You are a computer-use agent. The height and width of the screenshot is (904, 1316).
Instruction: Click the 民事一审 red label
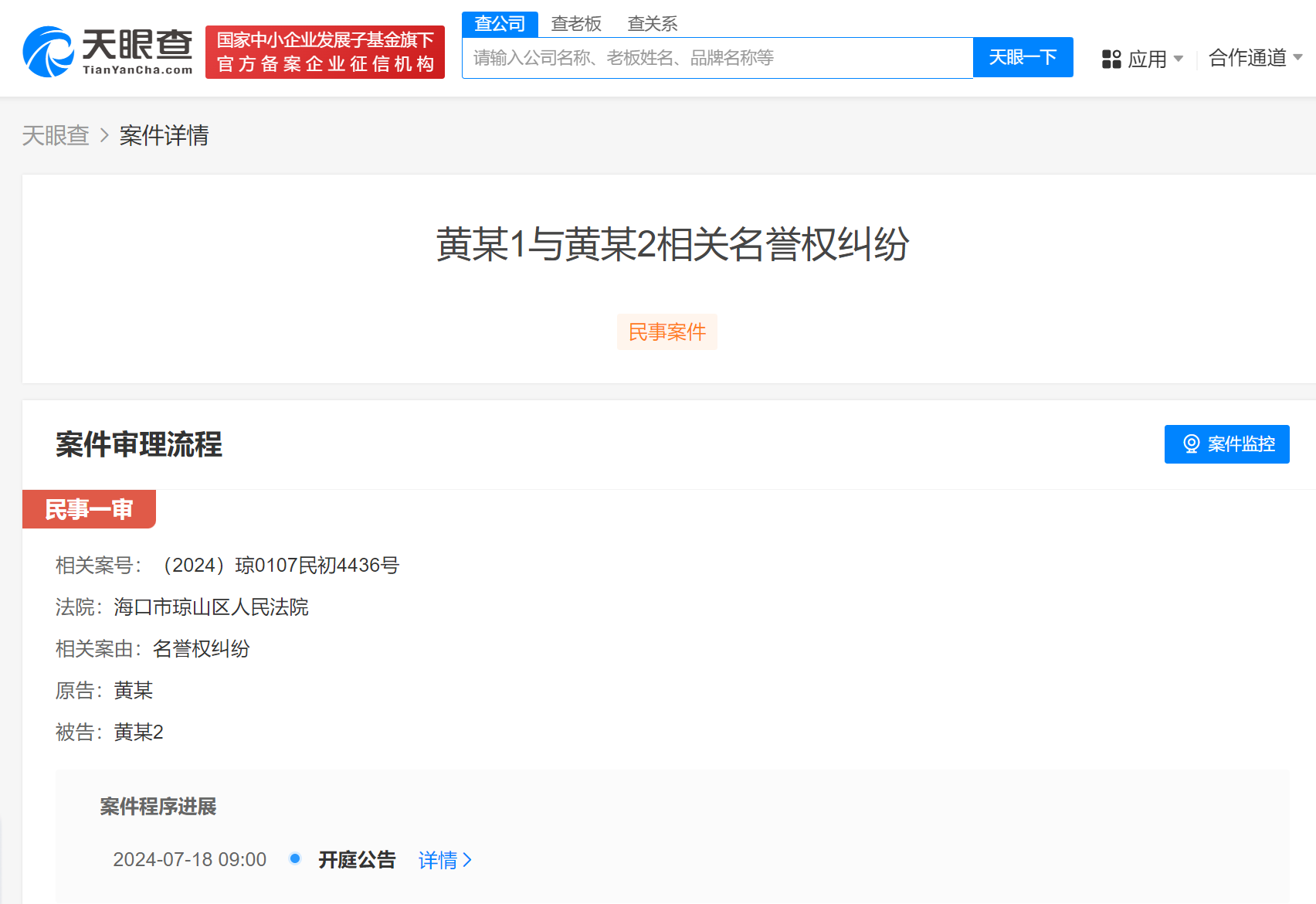click(x=89, y=508)
